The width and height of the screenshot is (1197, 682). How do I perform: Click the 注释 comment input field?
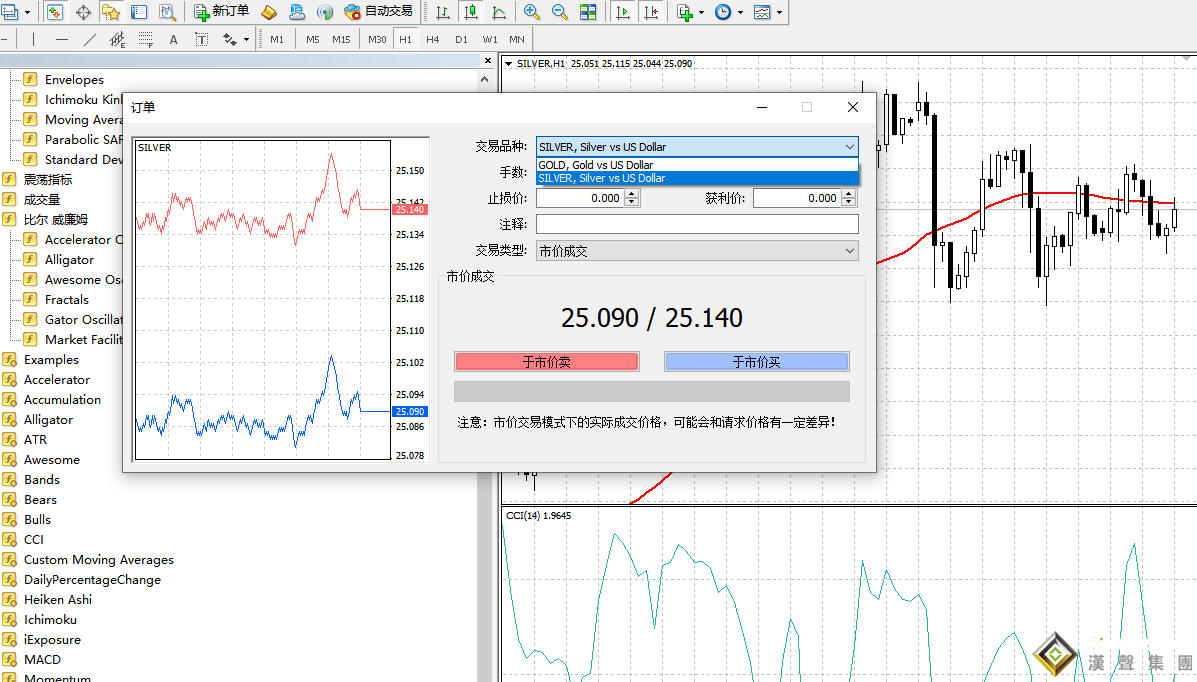tap(697, 224)
